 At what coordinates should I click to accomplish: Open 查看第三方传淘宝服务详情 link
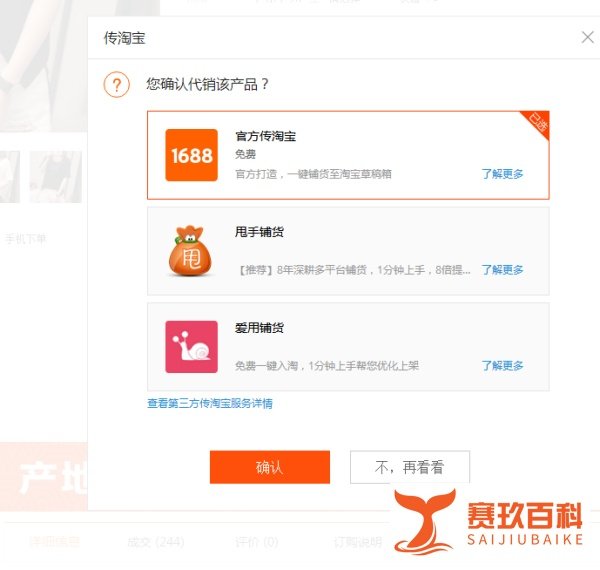pos(210,403)
